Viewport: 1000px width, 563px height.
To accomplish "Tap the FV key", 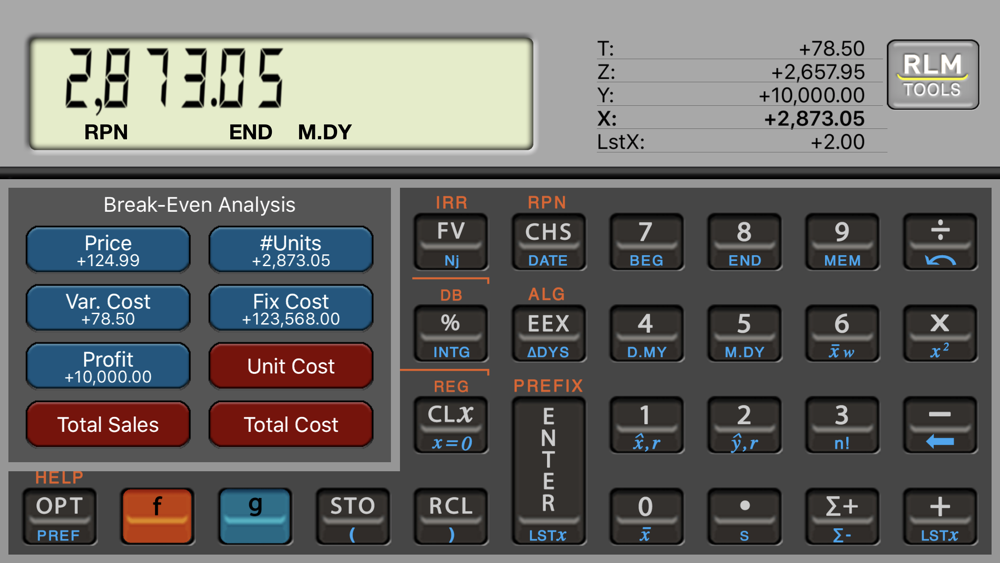I will point(451,242).
